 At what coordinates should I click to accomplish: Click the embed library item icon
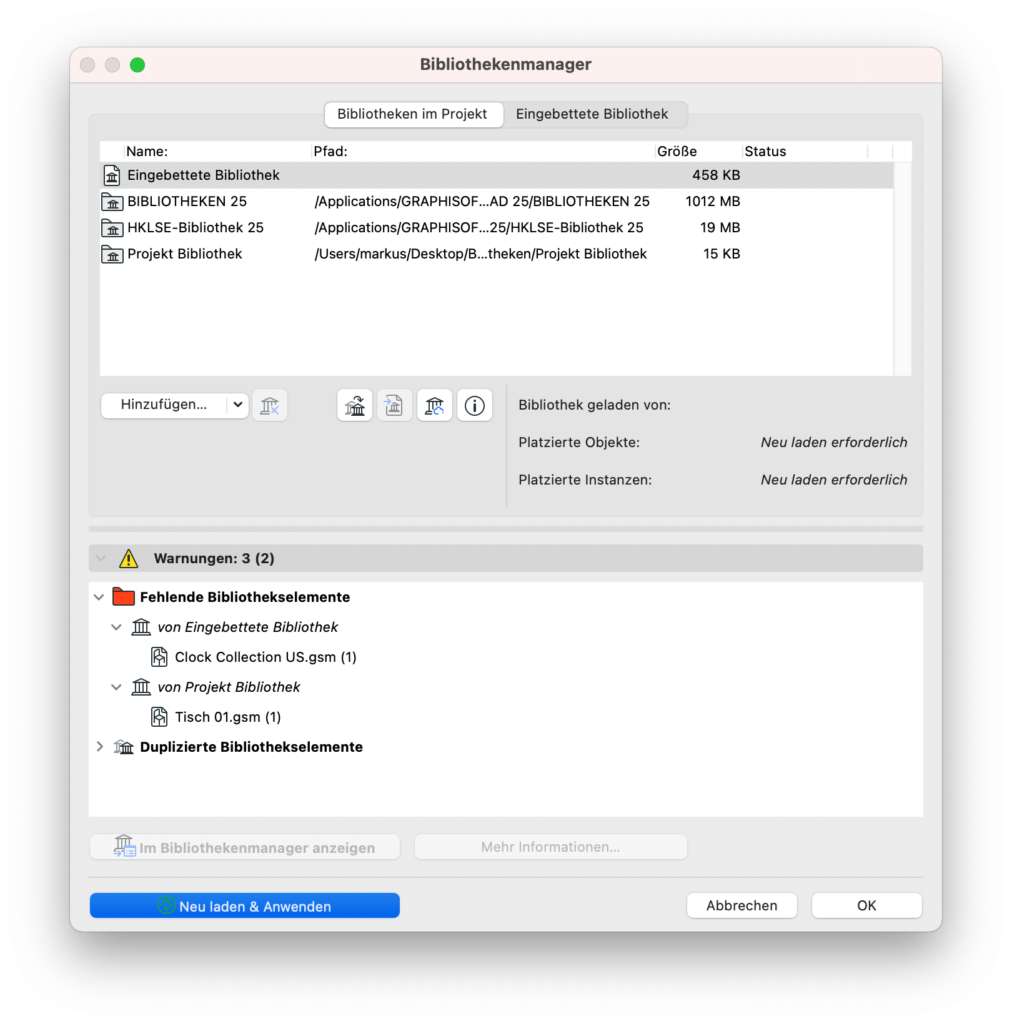pos(354,405)
